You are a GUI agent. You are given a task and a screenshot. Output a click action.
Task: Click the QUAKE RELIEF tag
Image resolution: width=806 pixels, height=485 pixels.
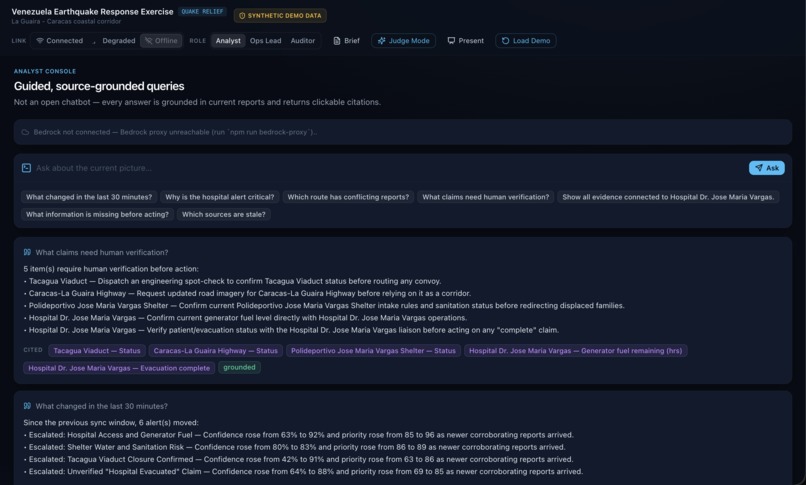[203, 11]
